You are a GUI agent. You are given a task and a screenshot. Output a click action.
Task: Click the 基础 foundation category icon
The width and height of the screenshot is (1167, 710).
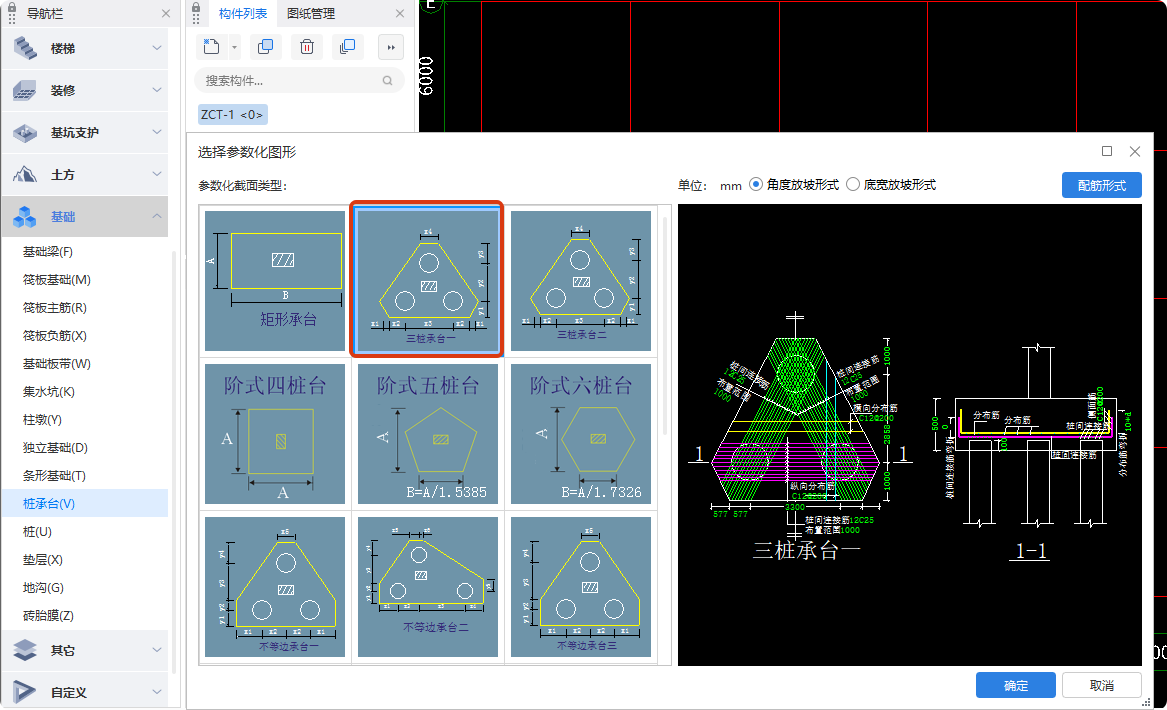[x=25, y=217]
